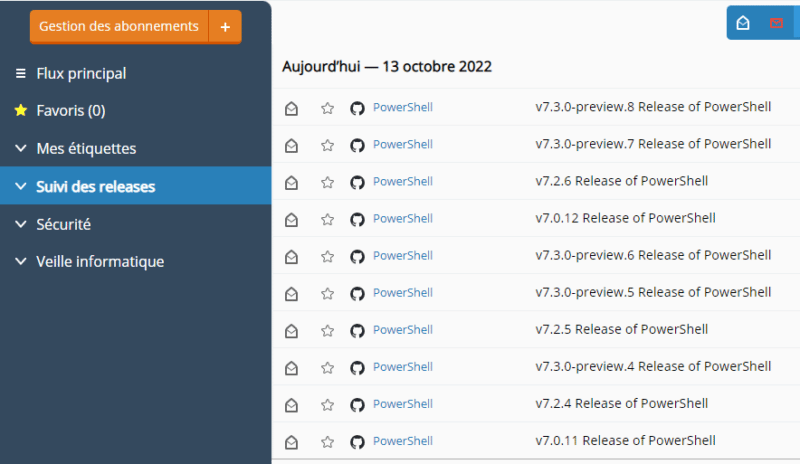
Task: Open PowerShell feed link in v7.3.0-preview.8 row
Action: (x=403, y=107)
